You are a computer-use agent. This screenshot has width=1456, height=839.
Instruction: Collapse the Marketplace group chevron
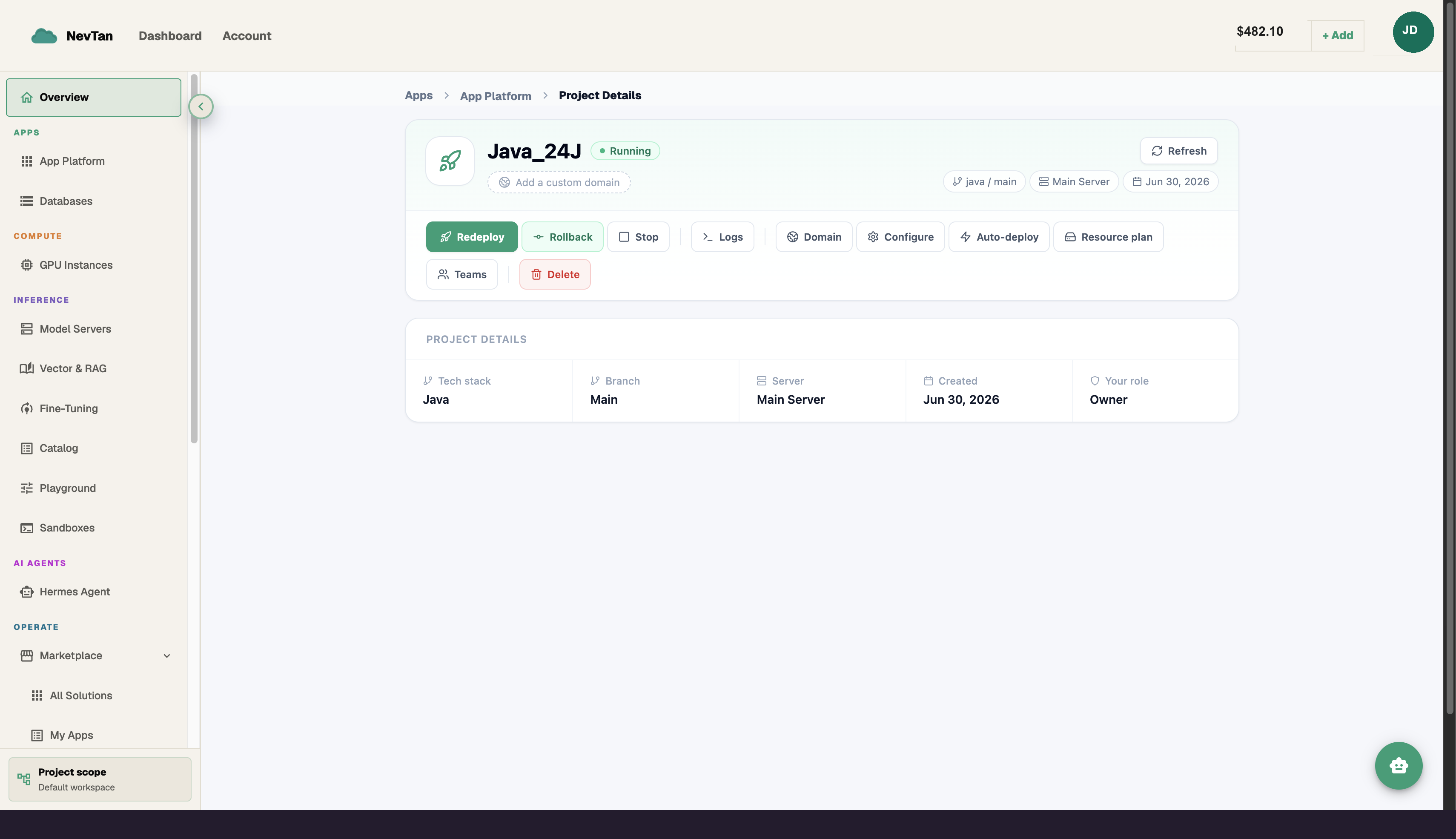[x=166, y=656]
